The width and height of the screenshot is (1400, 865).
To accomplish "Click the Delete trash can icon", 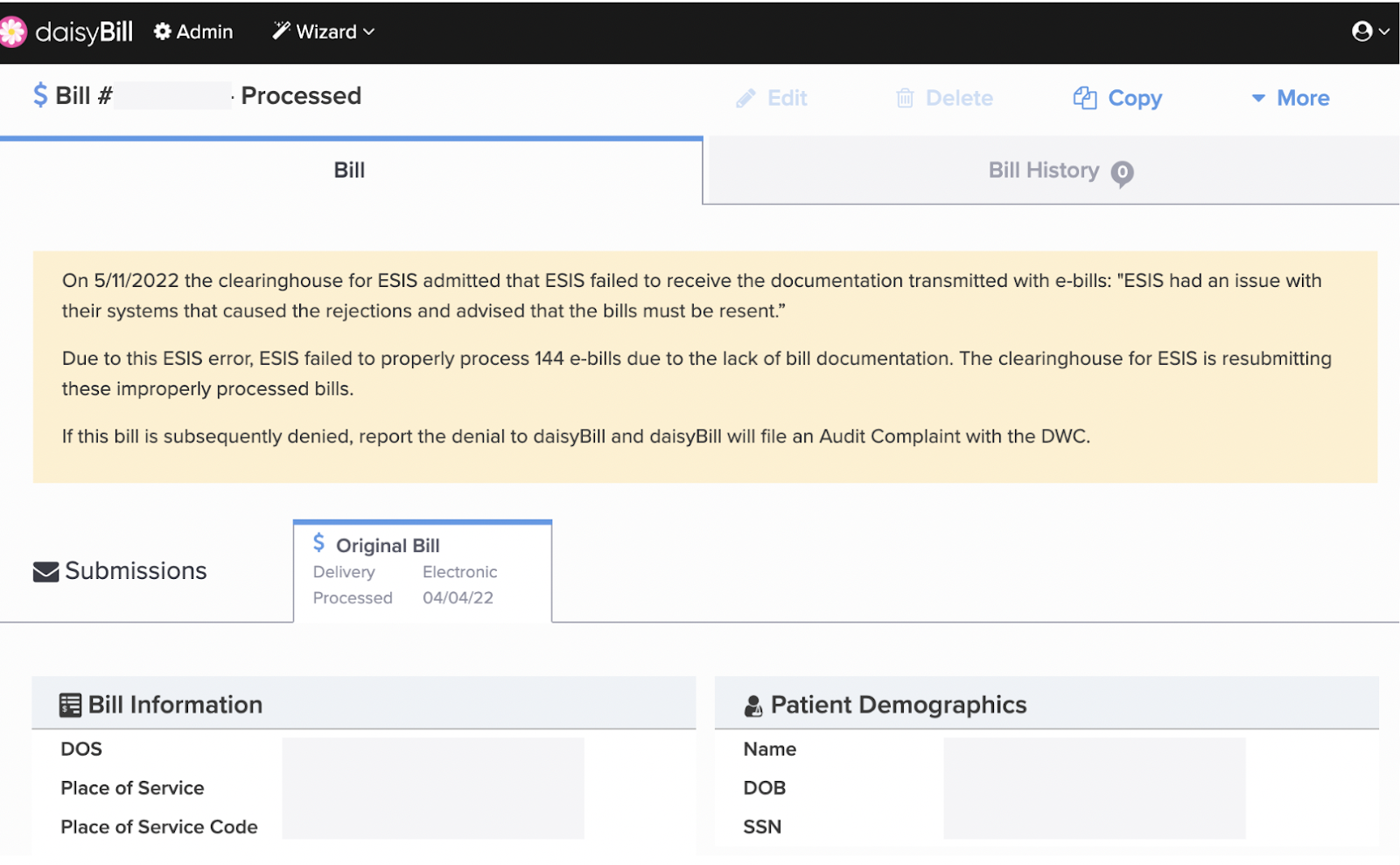I will (x=905, y=98).
